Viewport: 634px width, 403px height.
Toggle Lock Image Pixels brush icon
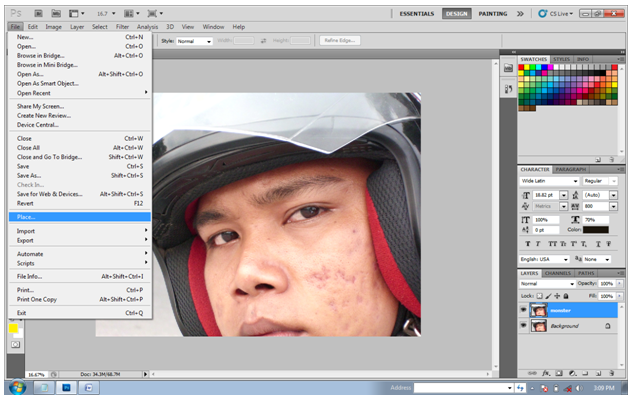pos(548,296)
